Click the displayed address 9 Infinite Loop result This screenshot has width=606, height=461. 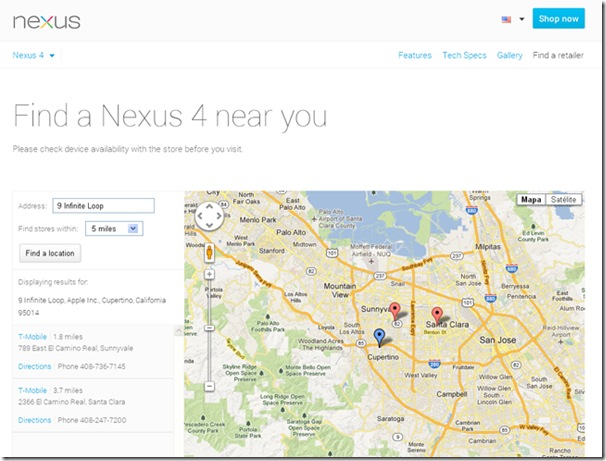92,306
